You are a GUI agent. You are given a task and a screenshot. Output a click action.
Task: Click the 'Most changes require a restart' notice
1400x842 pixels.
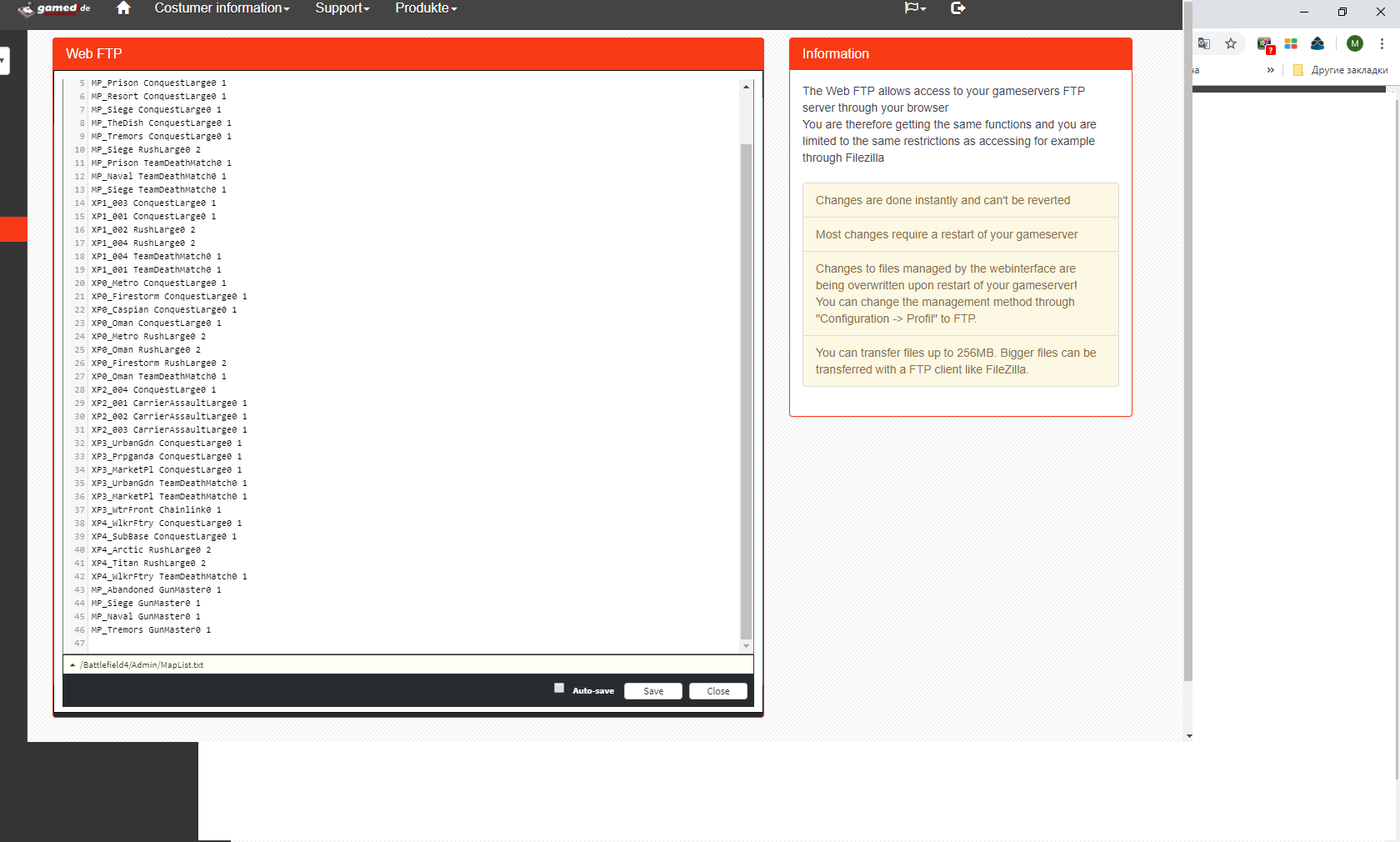[960, 234]
